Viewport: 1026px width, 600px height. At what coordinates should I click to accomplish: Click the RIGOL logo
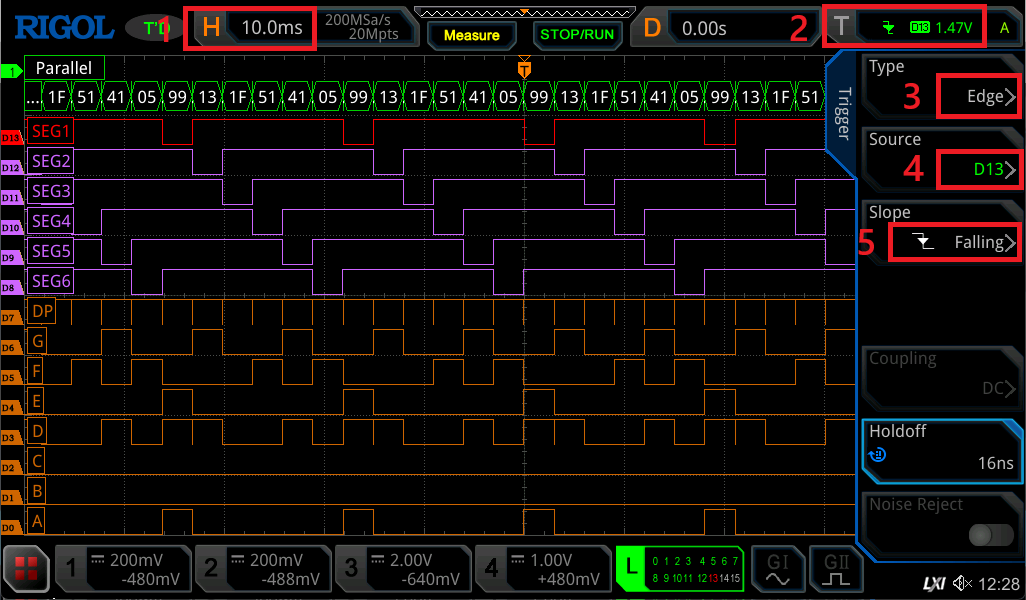pyautogui.click(x=62, y=27)
